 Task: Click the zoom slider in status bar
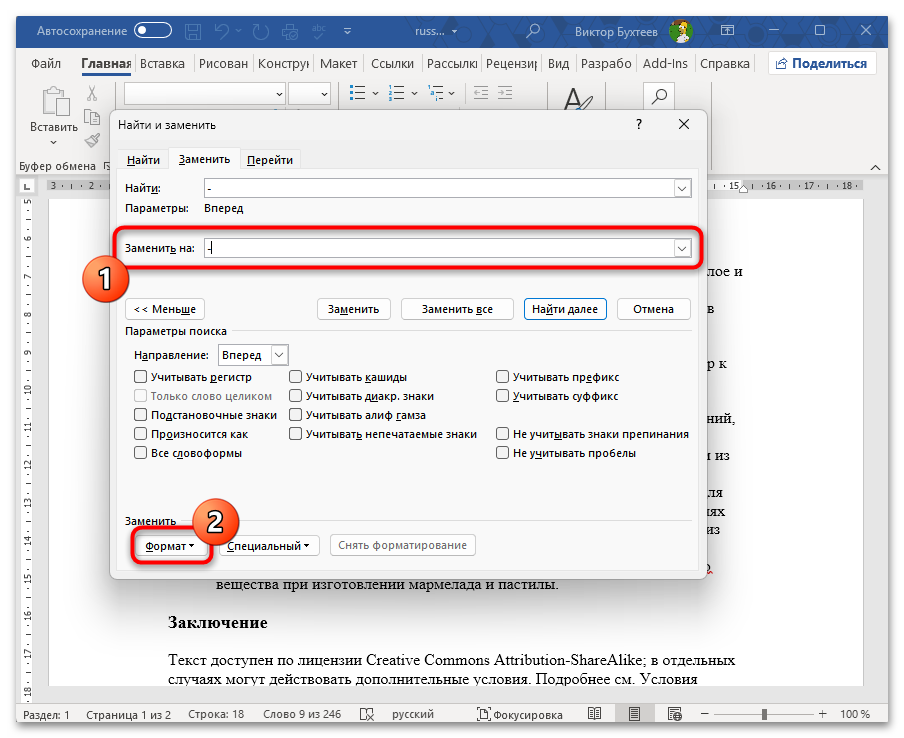click(762, 715)
